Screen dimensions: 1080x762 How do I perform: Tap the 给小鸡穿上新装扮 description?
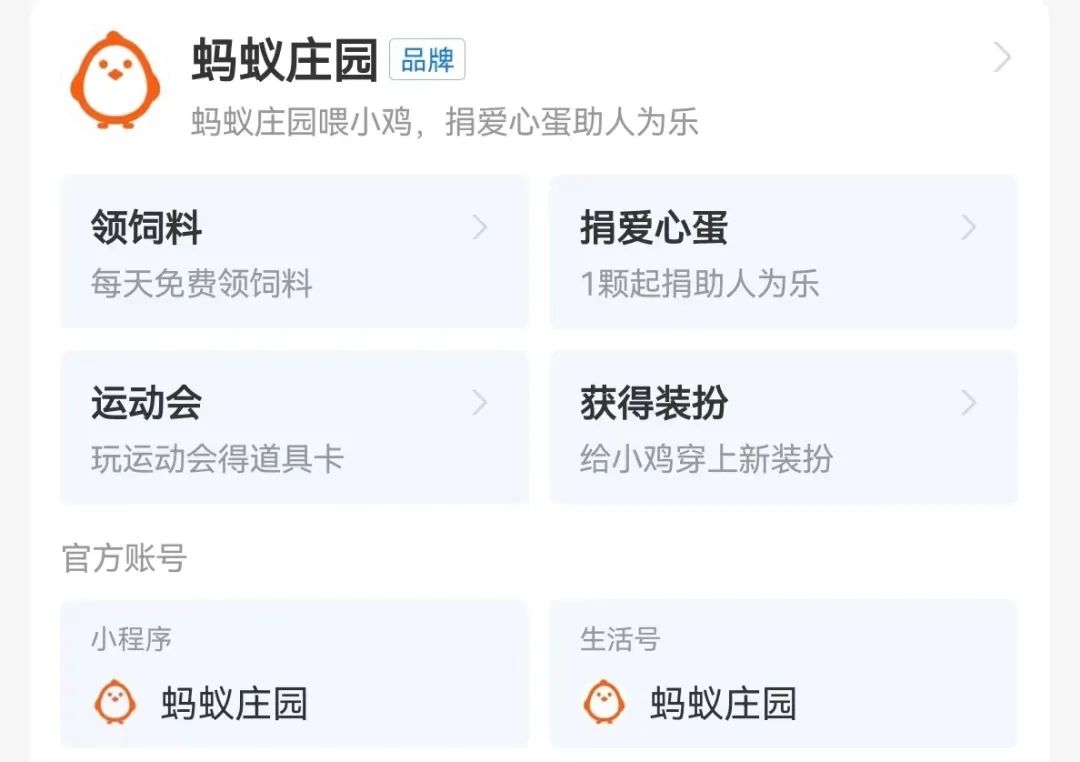(706, 459)
